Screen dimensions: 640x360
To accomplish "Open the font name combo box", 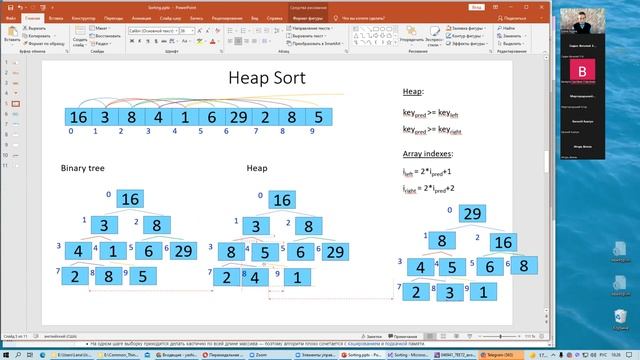I will tap(153, 31).
